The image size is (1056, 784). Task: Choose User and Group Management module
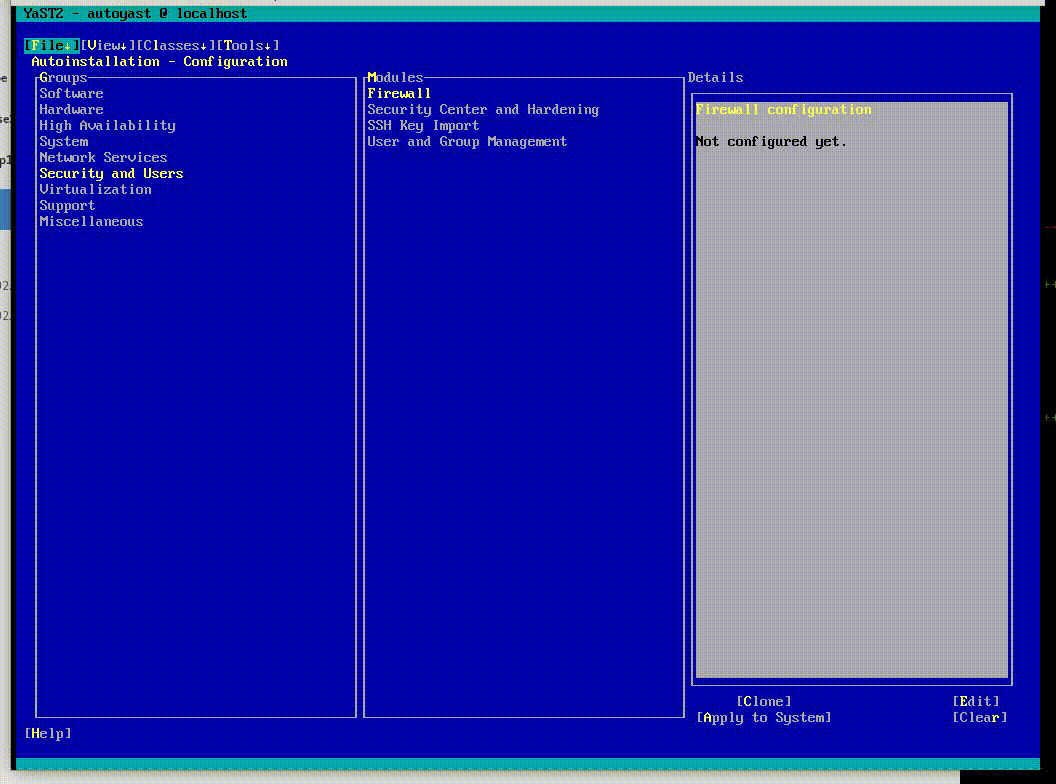[x=467, y=141]
